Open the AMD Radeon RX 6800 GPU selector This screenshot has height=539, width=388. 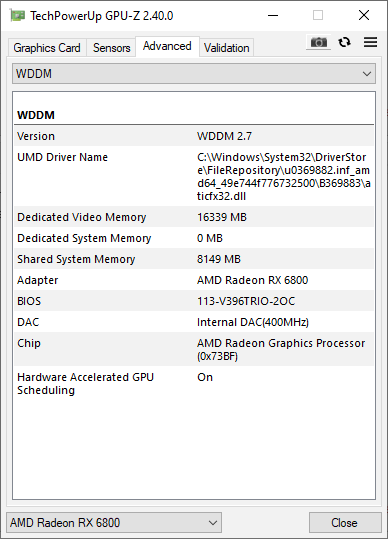[x=114, y=523]
